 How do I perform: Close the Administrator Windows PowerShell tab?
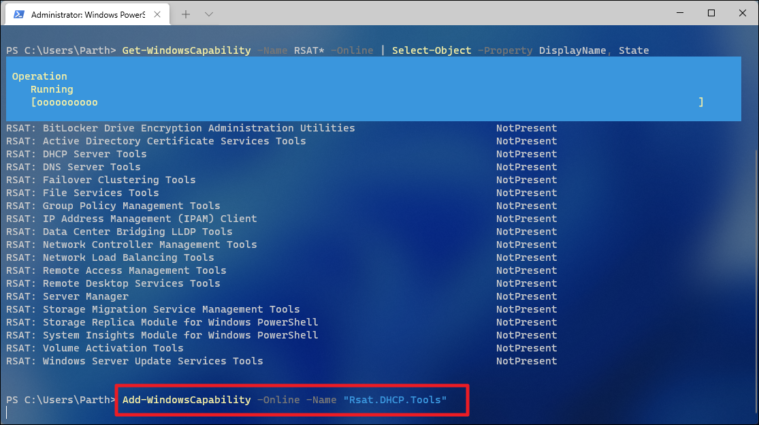point(157,15)
